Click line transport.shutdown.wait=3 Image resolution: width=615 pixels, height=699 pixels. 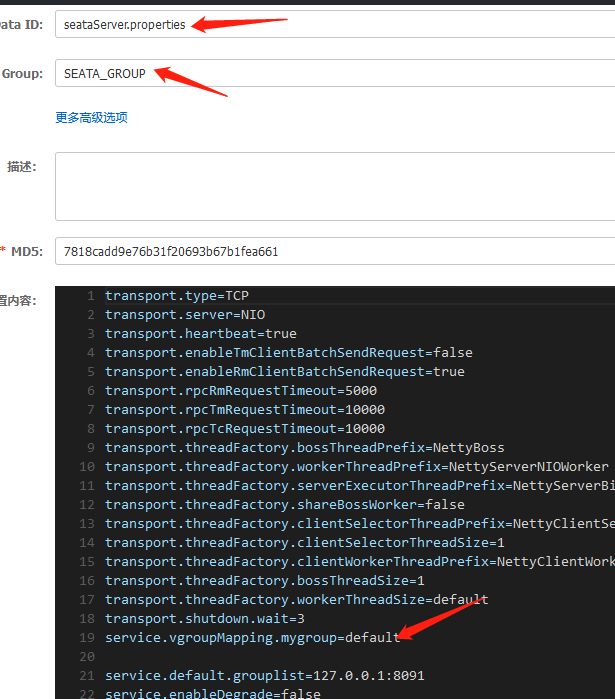pyautogui.click(x=205, y=619)
